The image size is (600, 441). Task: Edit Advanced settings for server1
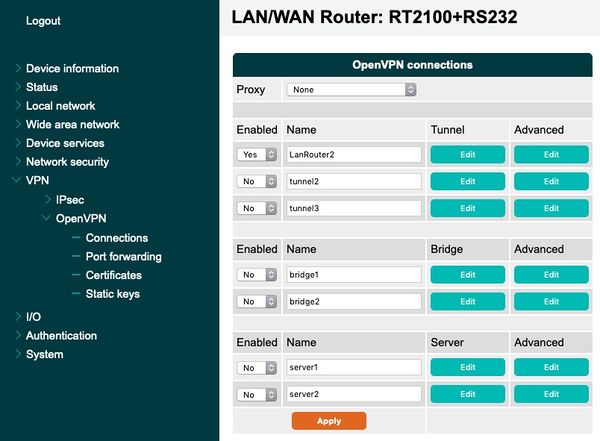[551, 368]
